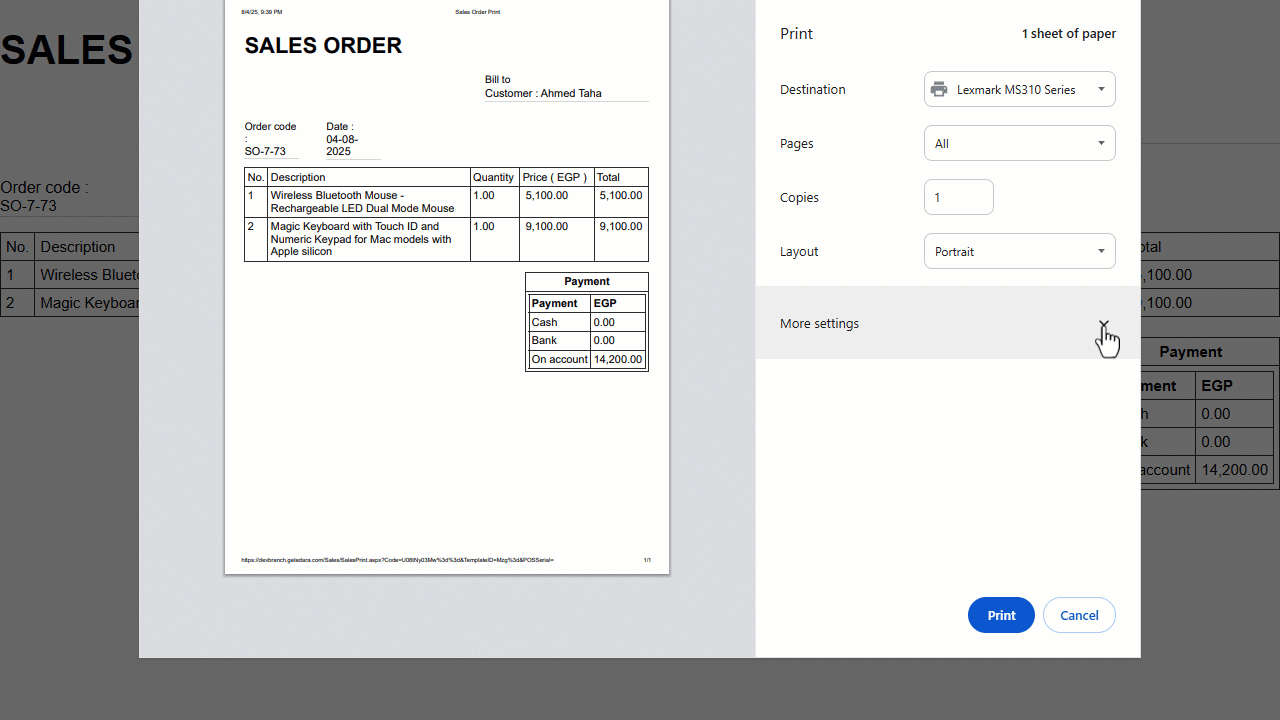Click the "14,200.00" amount in the preview payment table
The image size is (1280, 720).
(x=618, y=359)
